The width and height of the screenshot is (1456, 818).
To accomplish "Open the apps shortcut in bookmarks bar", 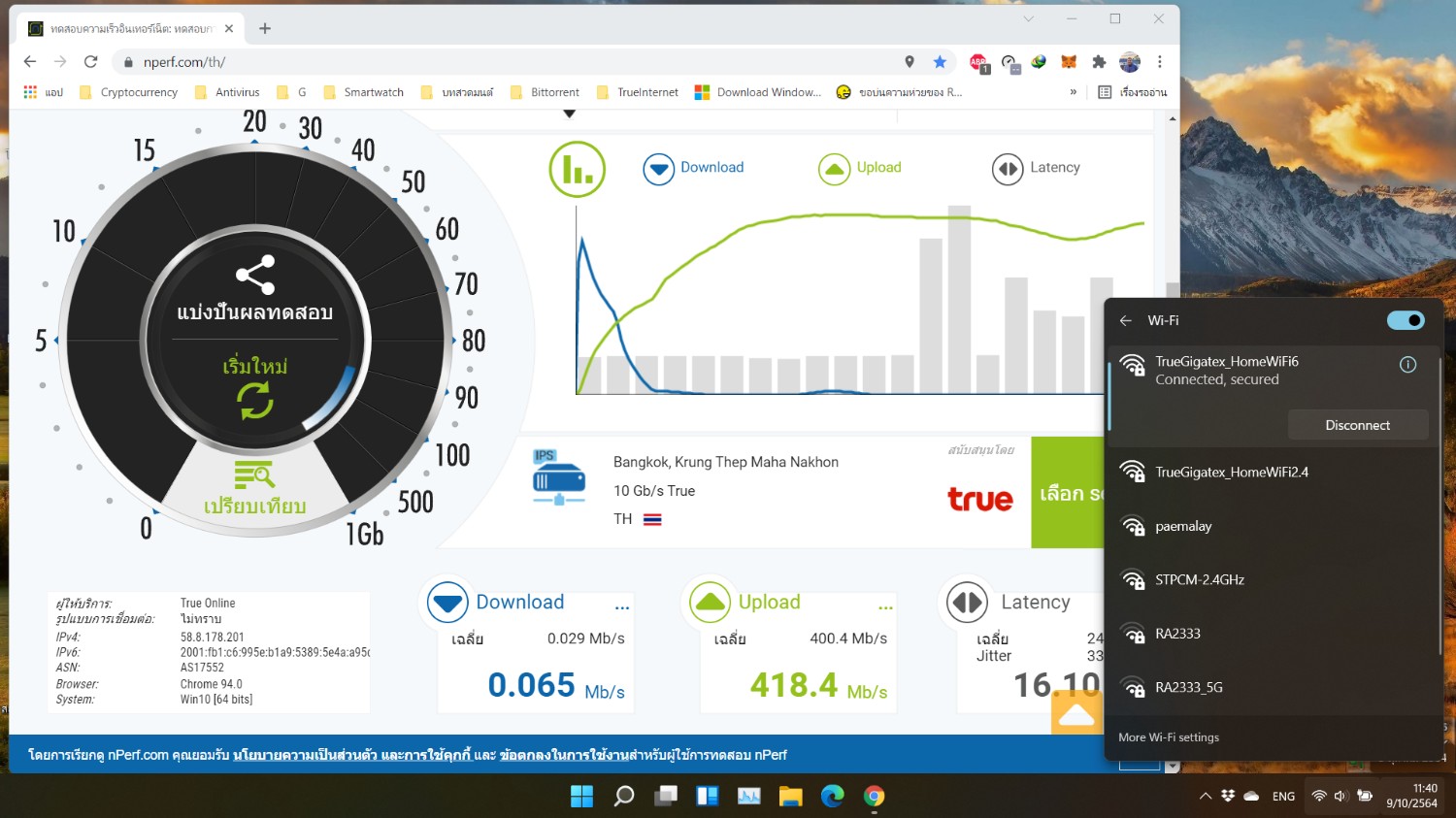I will point(42,92).
